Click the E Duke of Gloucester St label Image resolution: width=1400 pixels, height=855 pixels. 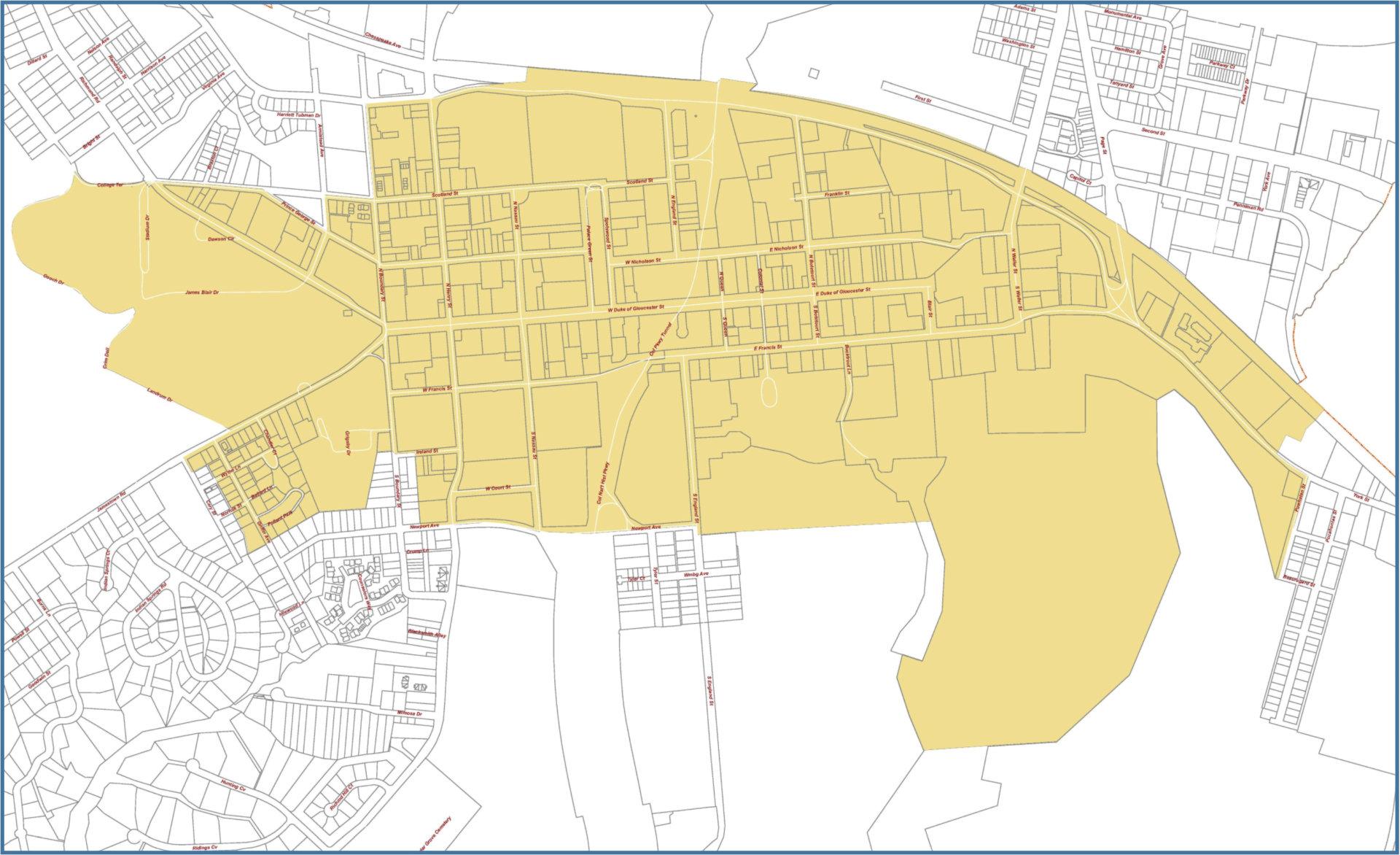[x=844, y=292]
